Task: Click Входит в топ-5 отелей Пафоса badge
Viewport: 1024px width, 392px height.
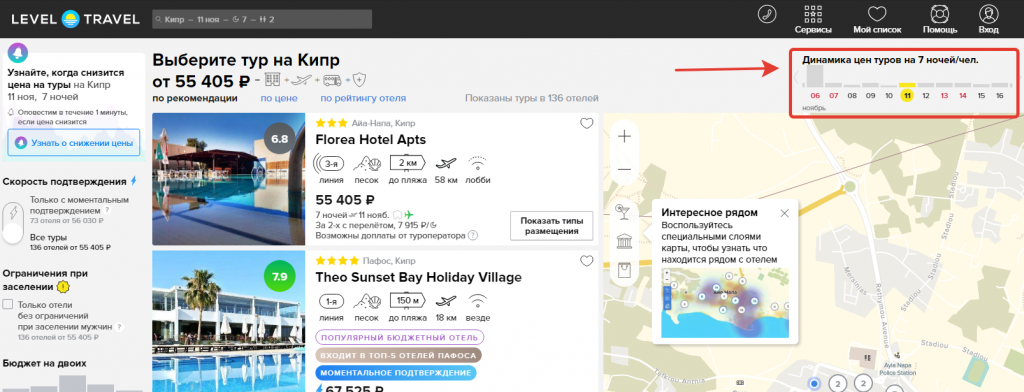Action: tap(398, 355)
